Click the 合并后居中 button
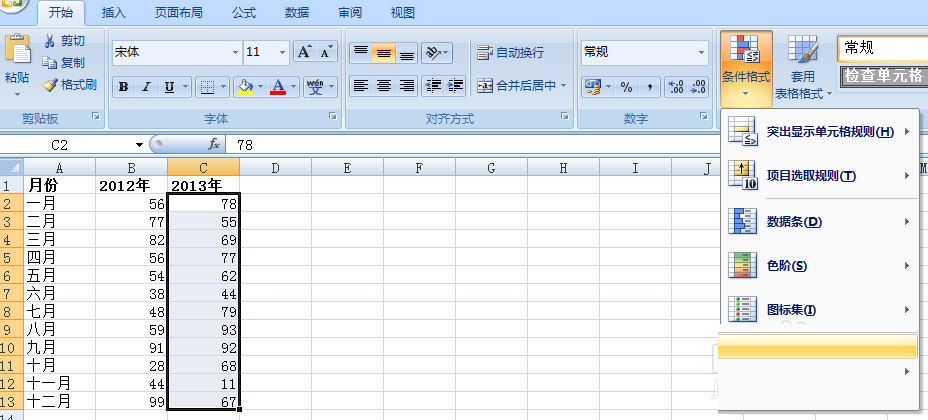This screenshot has width=928, height=420. pos(522,86)
